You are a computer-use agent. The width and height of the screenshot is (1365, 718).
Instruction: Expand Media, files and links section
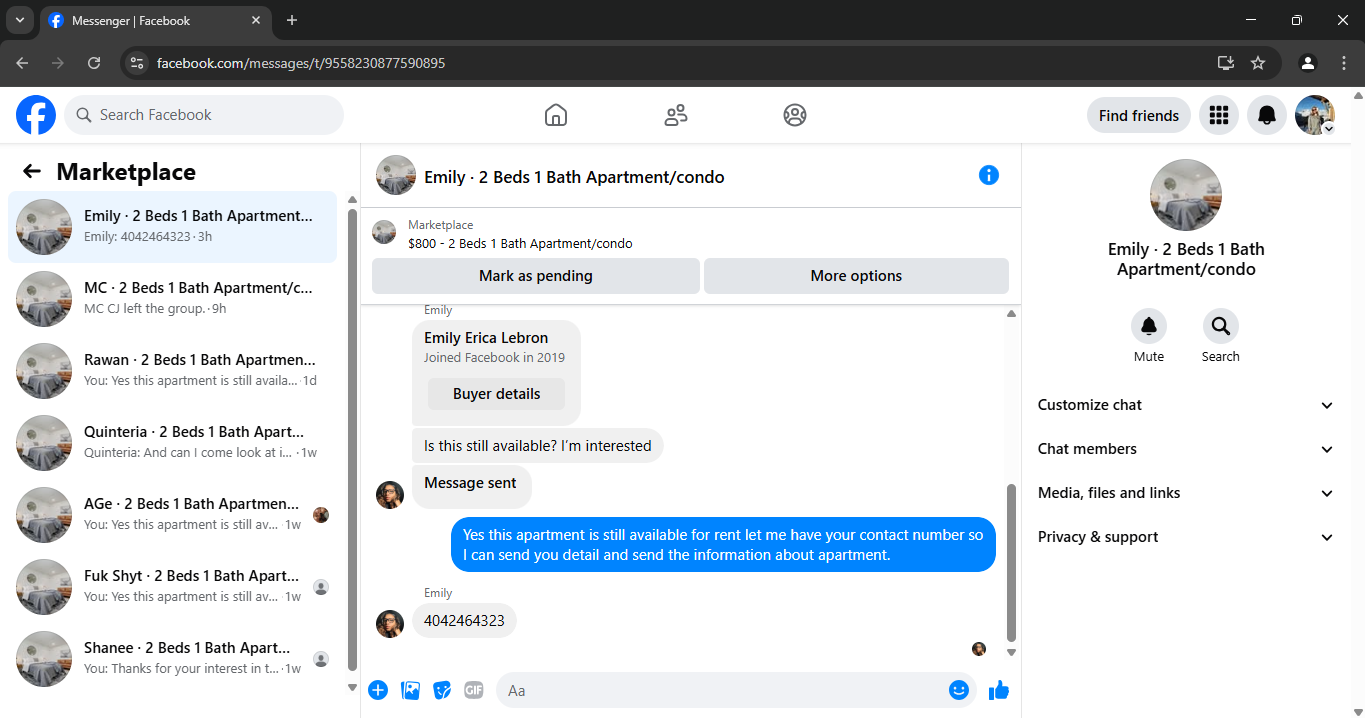(x=1186, y=493)
